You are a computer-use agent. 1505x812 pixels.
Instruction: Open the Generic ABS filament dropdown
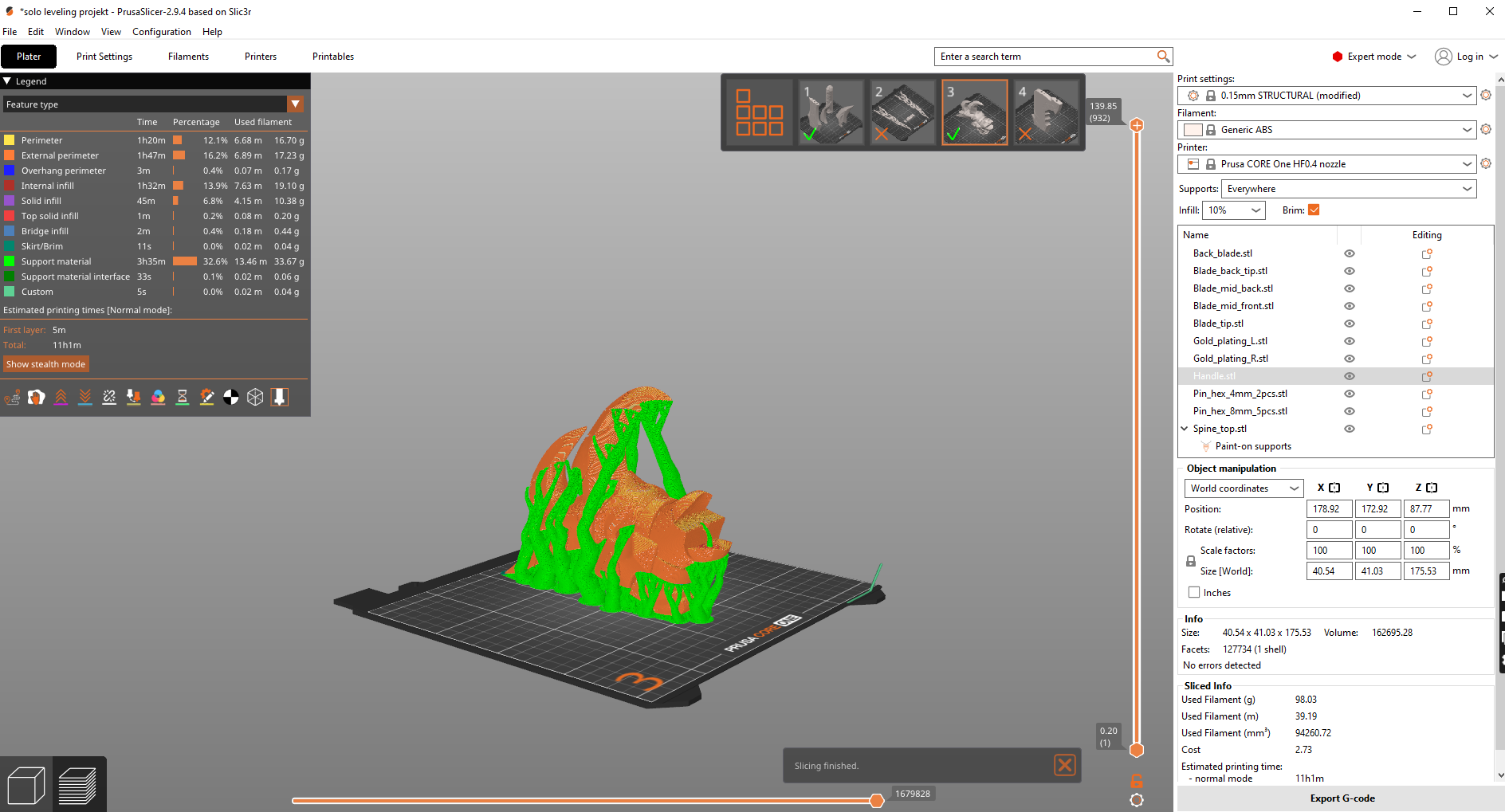click(1326, 130)
